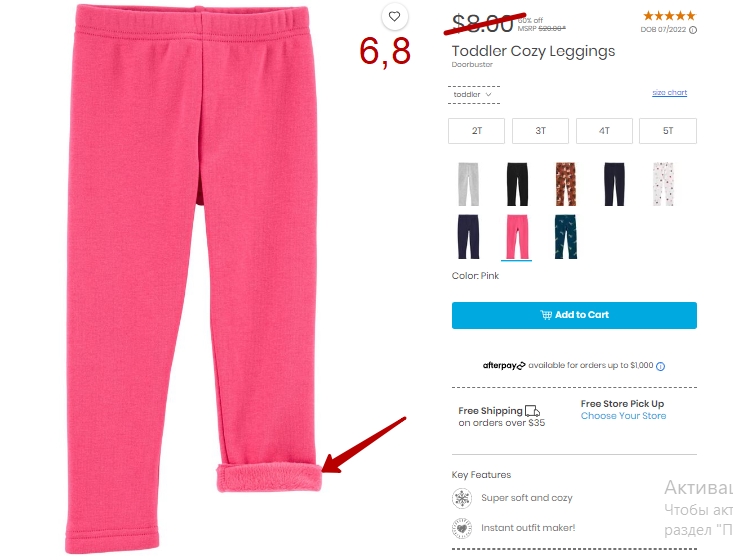733x560 pixels.
Task: Click the snowflake Super soft feature icon
Action: click(x=462, y=498)
